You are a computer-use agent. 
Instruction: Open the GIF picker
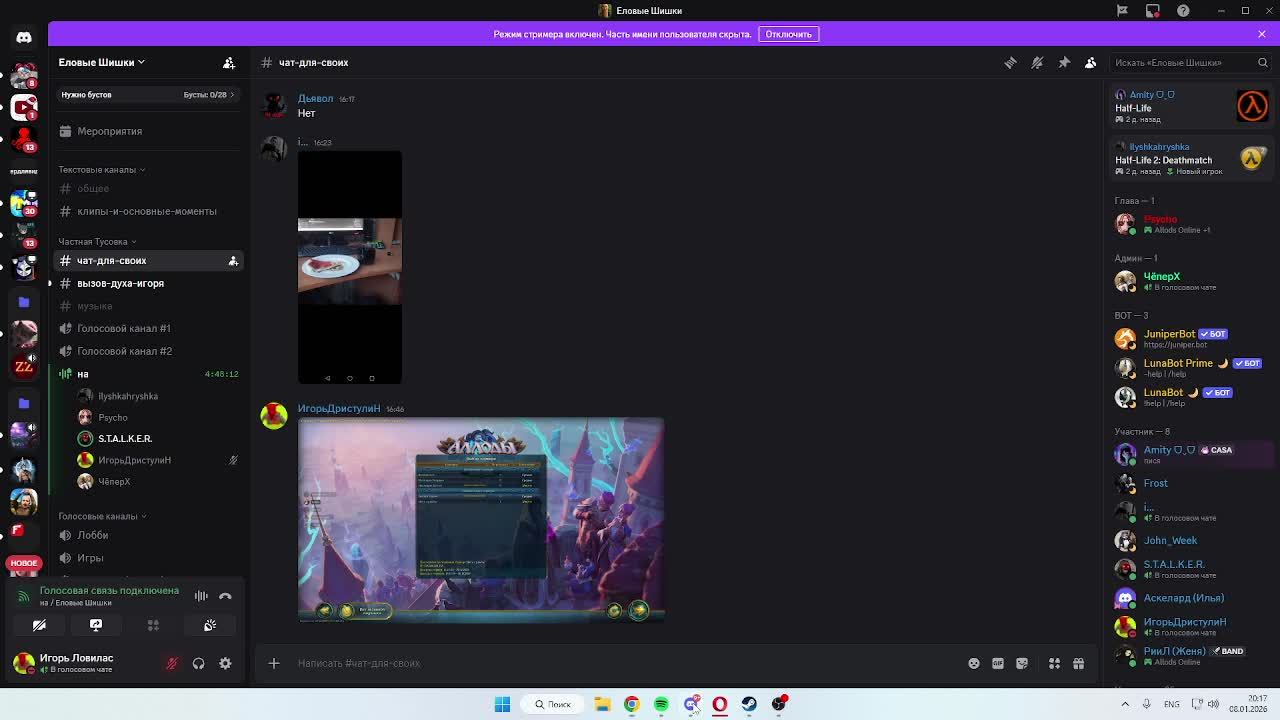pyautogui.click(x=997, y=663)
